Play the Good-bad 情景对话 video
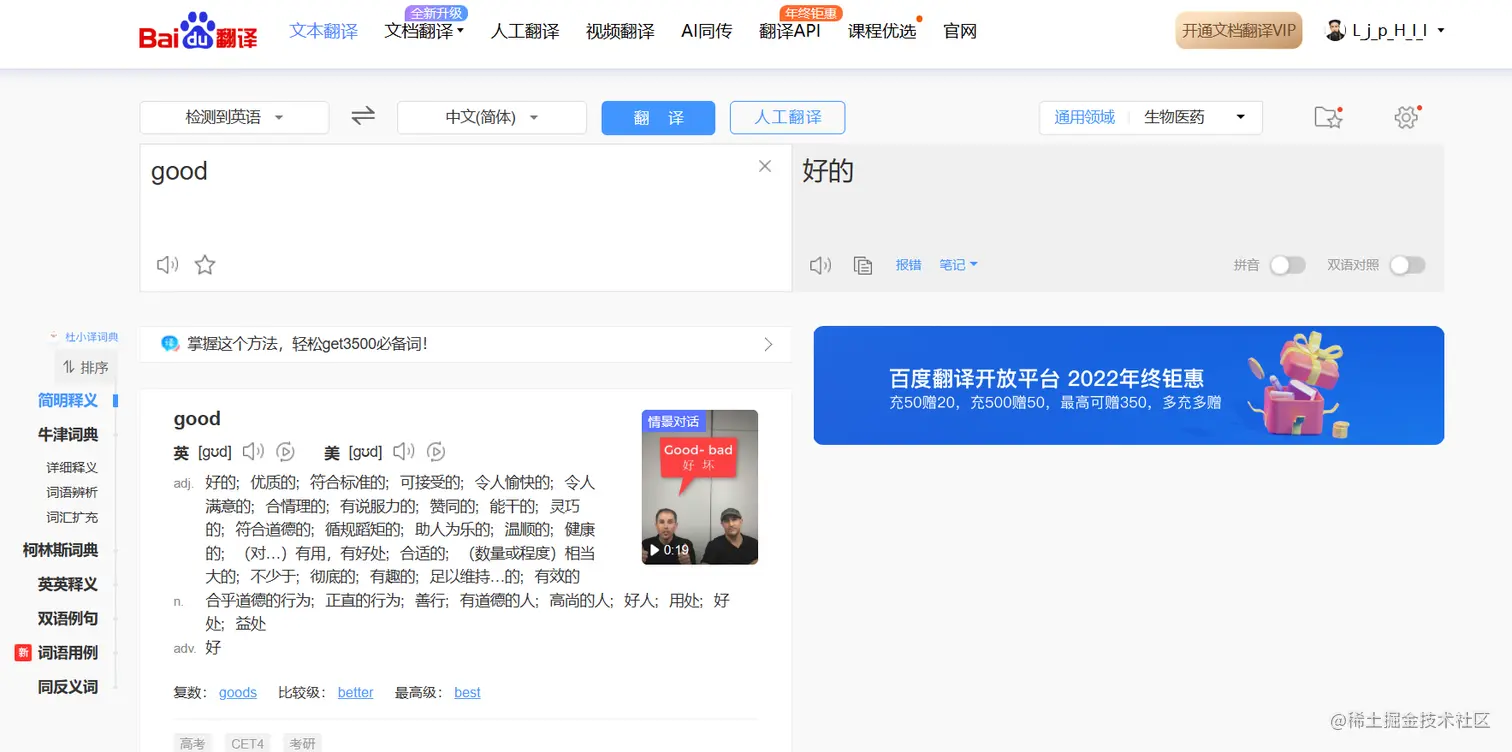 (x=700, y=487)
